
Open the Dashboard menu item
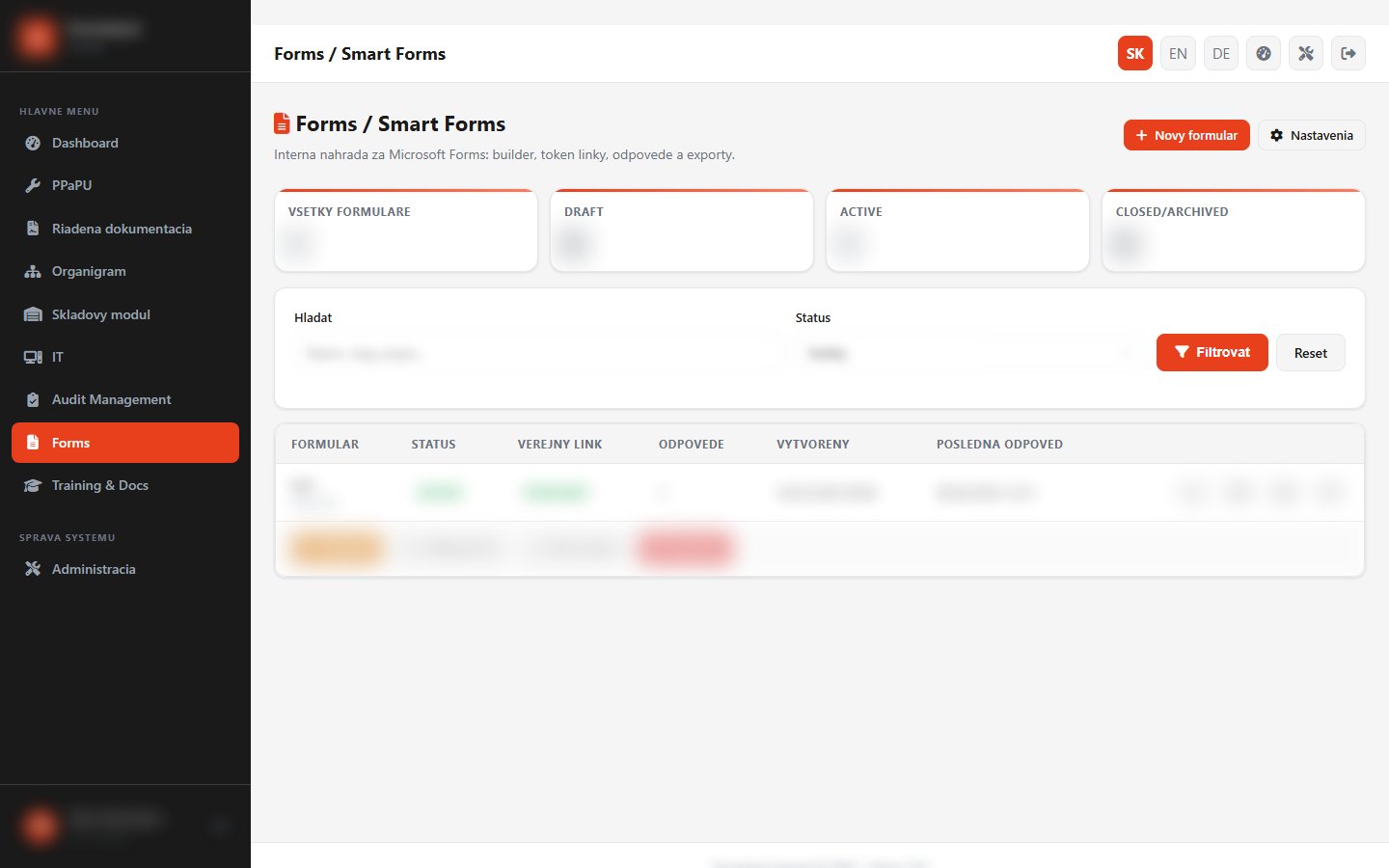(125, 143)
